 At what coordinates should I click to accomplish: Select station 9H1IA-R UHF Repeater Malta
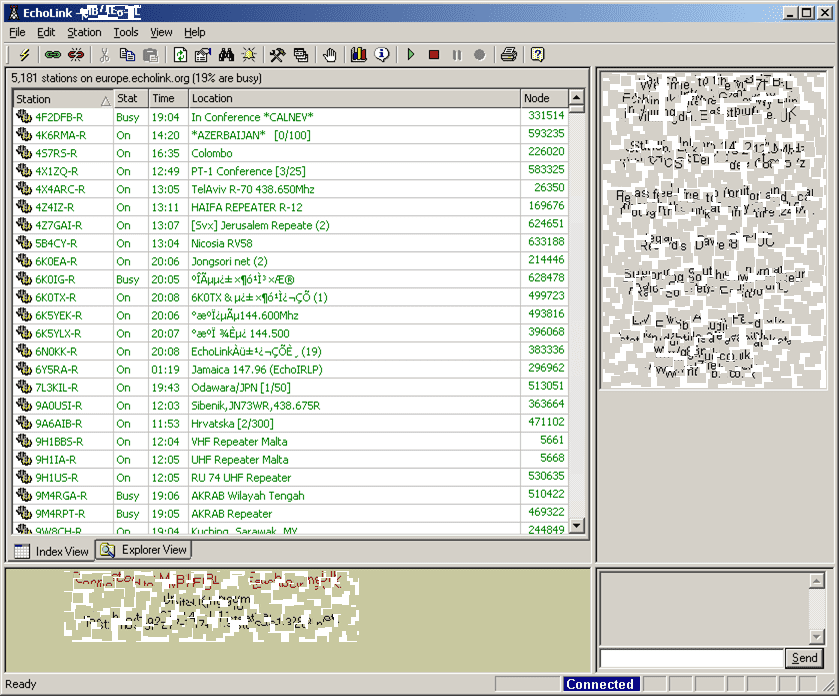[x=291, y=460]
